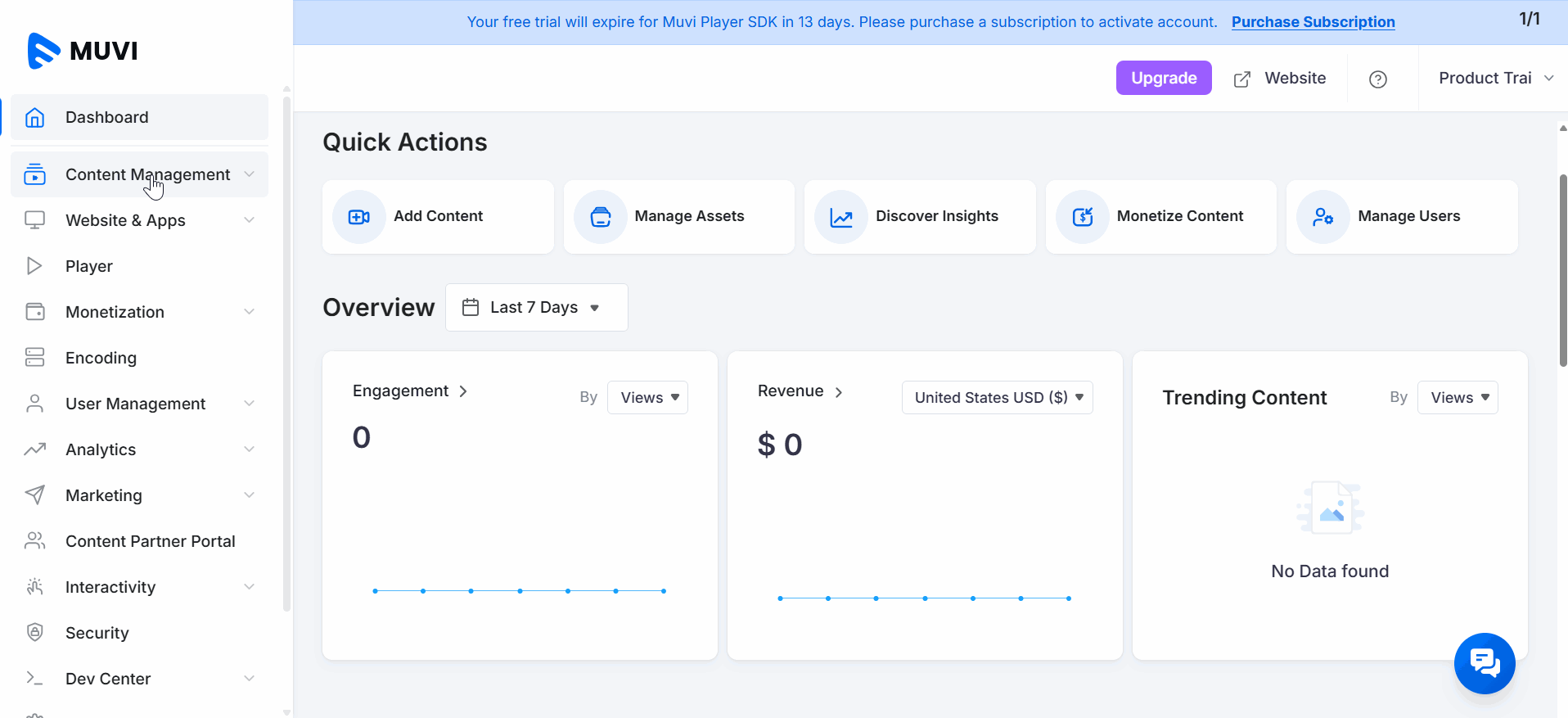Follow the Purchase Subscription link
The height and width of the screenshot is (718, 1568).
tap(1313, 22)
